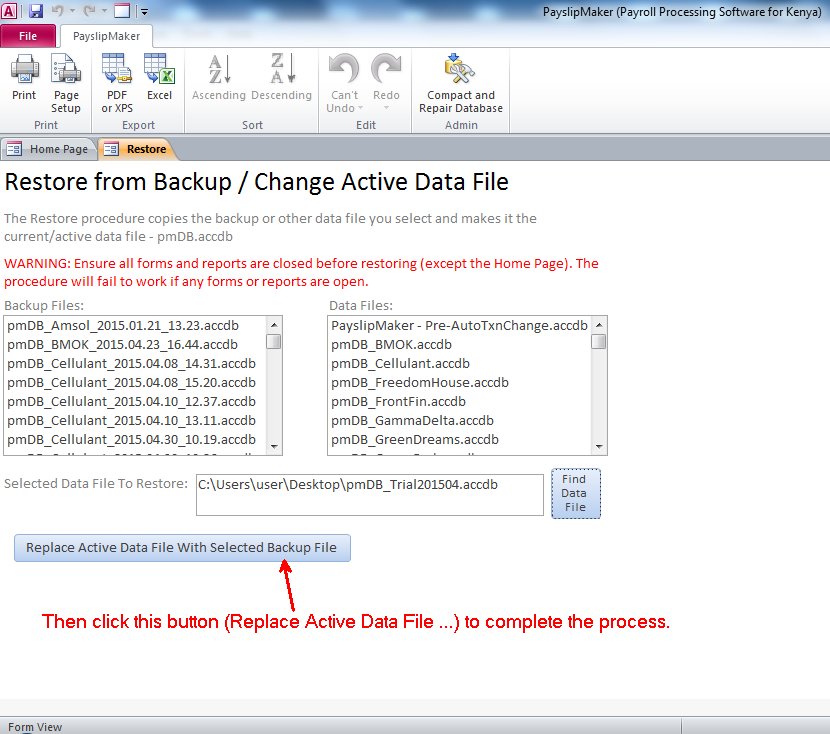Select pmDB_Cellulant_2015.04.10_12.37.accdb backup
The width and height of the screenshot is (830, 734).
[136, 402]
